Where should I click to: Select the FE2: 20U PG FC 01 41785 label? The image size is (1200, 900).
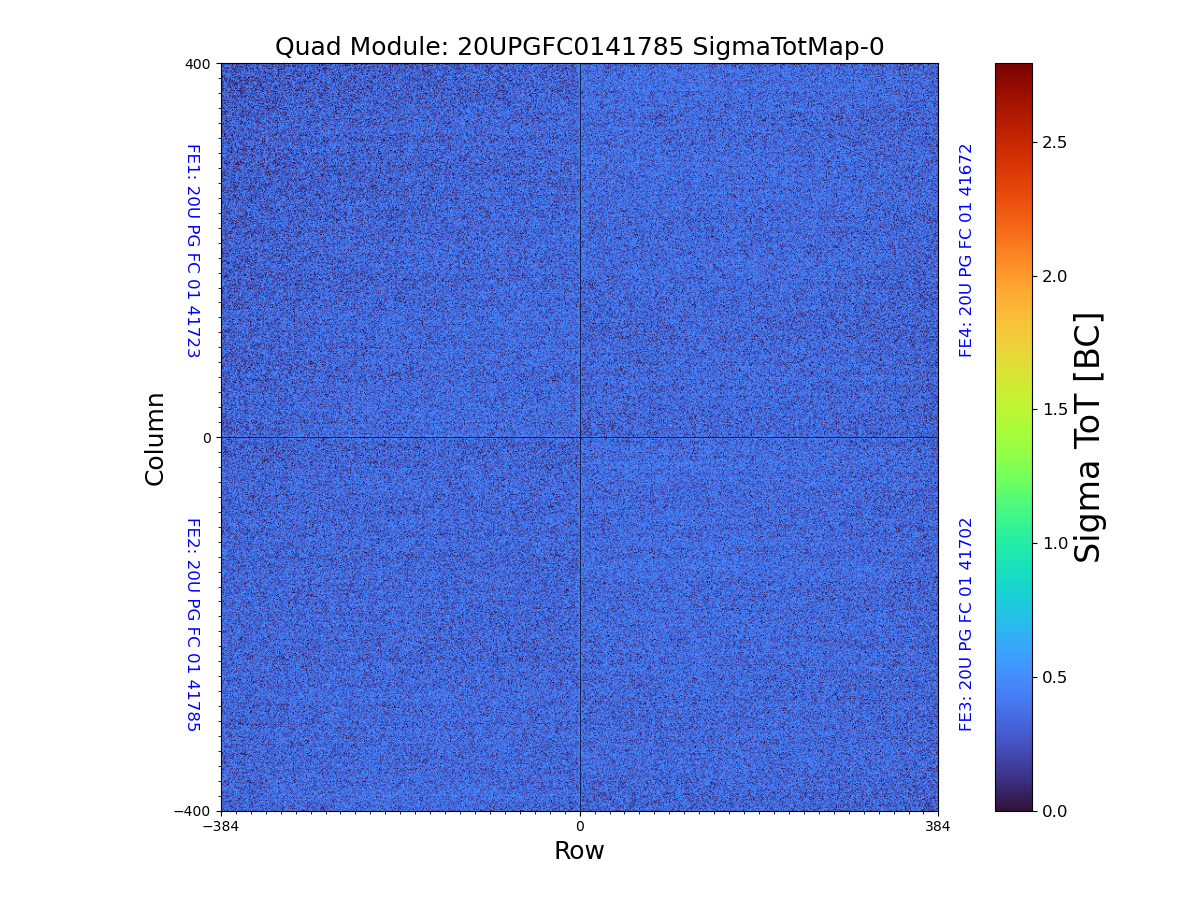(193, 624)
